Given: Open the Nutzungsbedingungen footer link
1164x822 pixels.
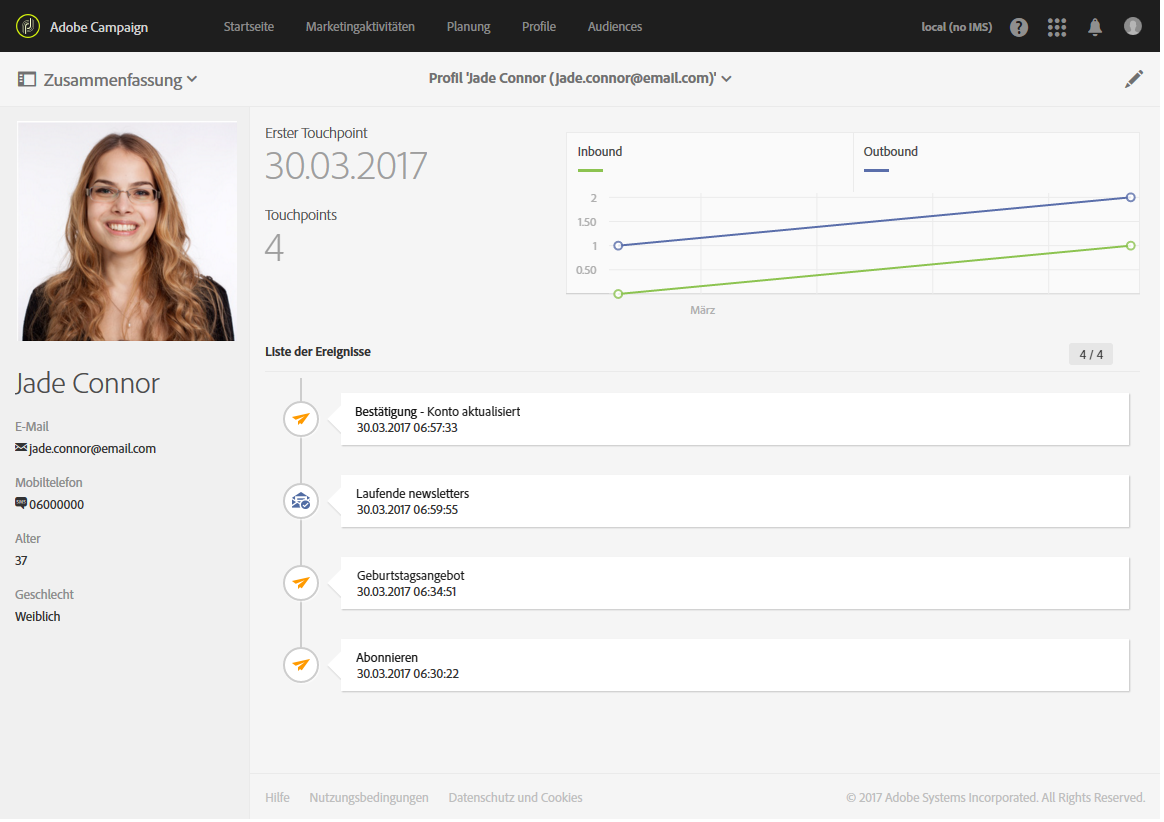Looking at the screenshot, I should point(369,797).
